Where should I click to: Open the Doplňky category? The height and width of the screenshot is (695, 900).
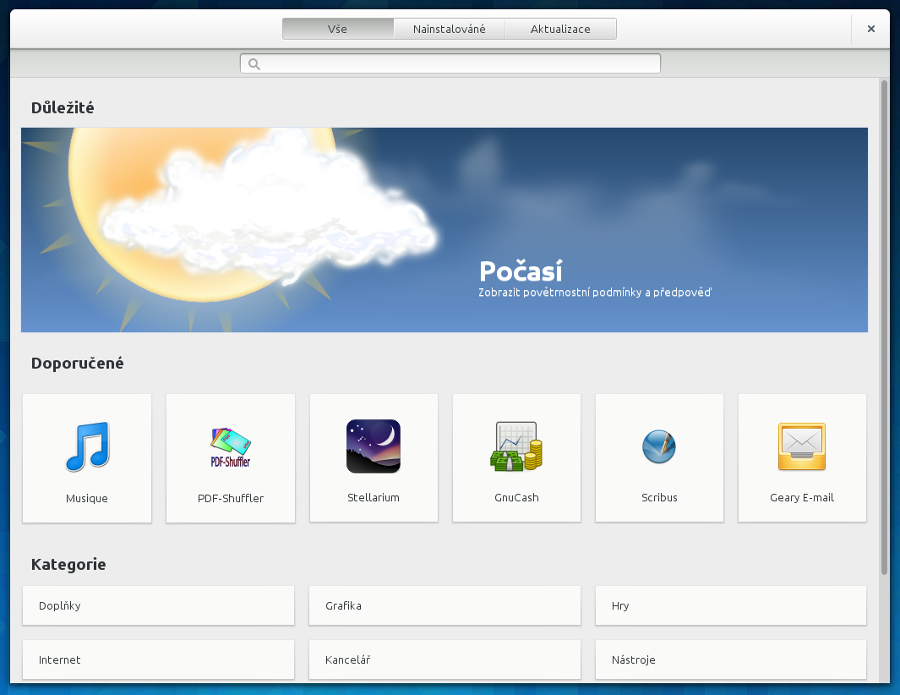pos(158,606)
